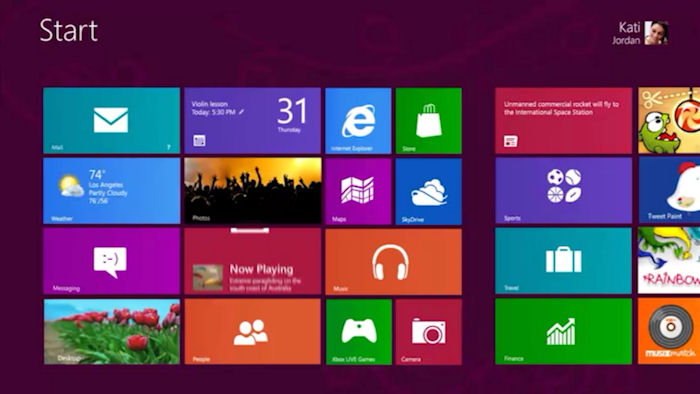
Task: Open the SkyDrive cloud tile
Action: [x=429, y=191]
